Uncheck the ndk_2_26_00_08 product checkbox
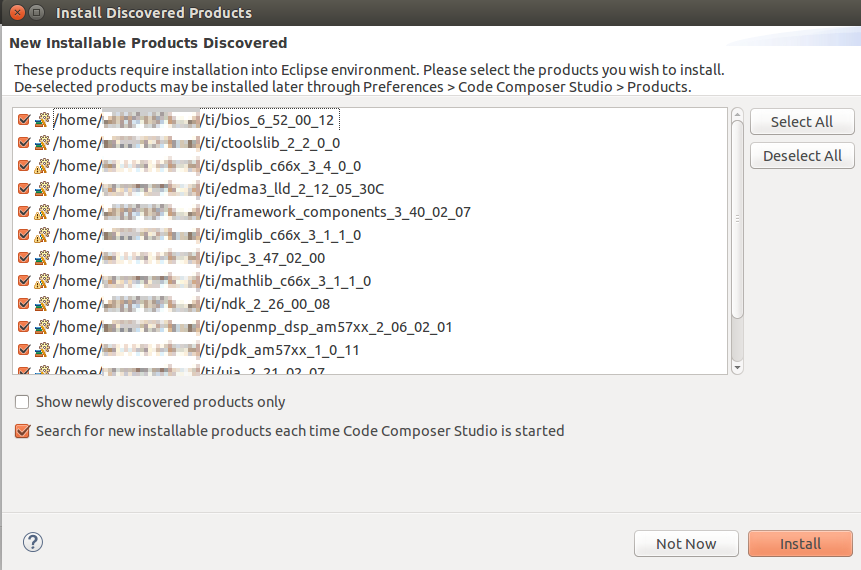The image size is (861, 570). pyautogui.click(x=24, y=304)
